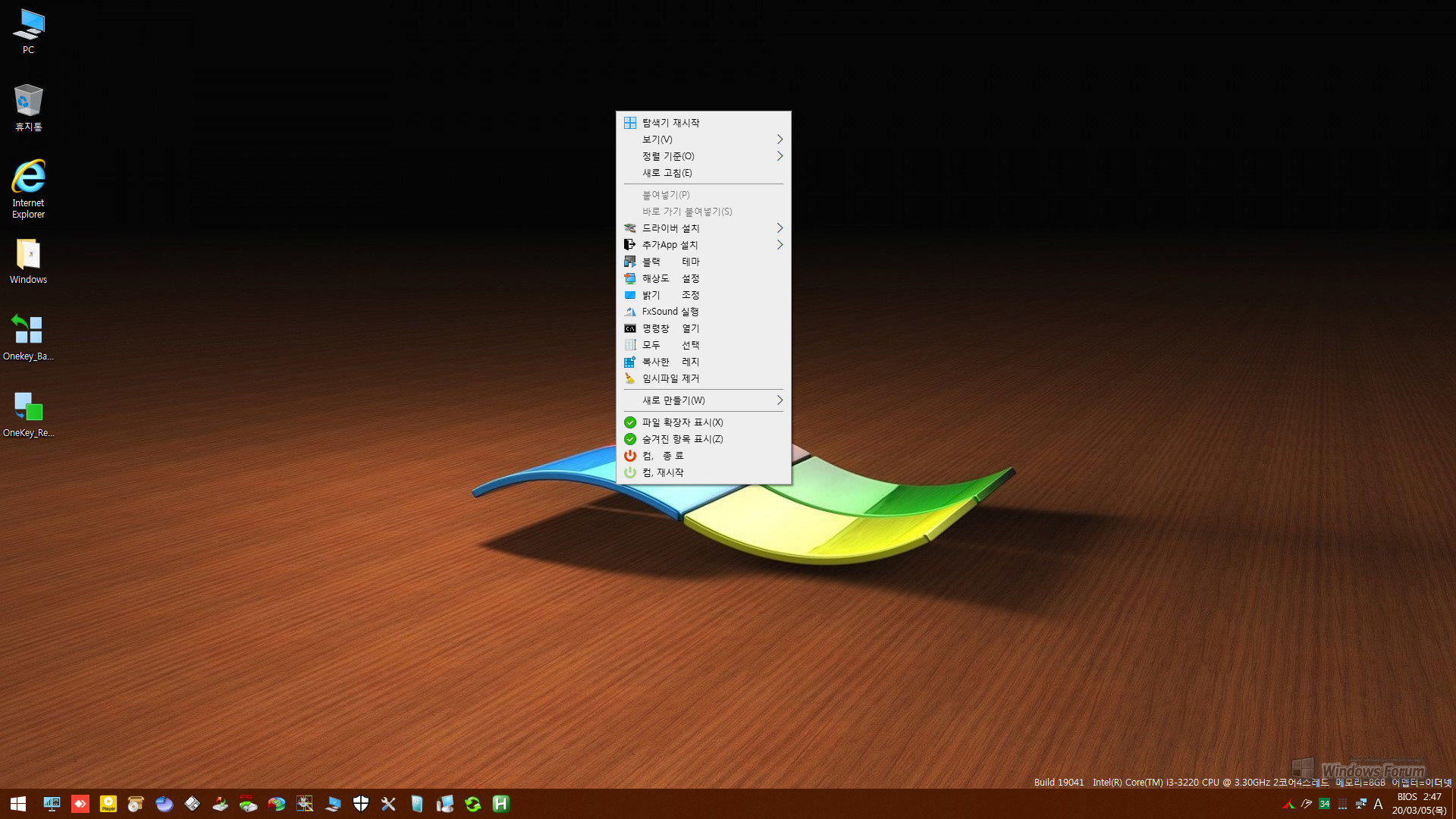Open the wrench and screwdriver tools icon
The width and height of the screenshot is (1456, 819).
(388, 804)
